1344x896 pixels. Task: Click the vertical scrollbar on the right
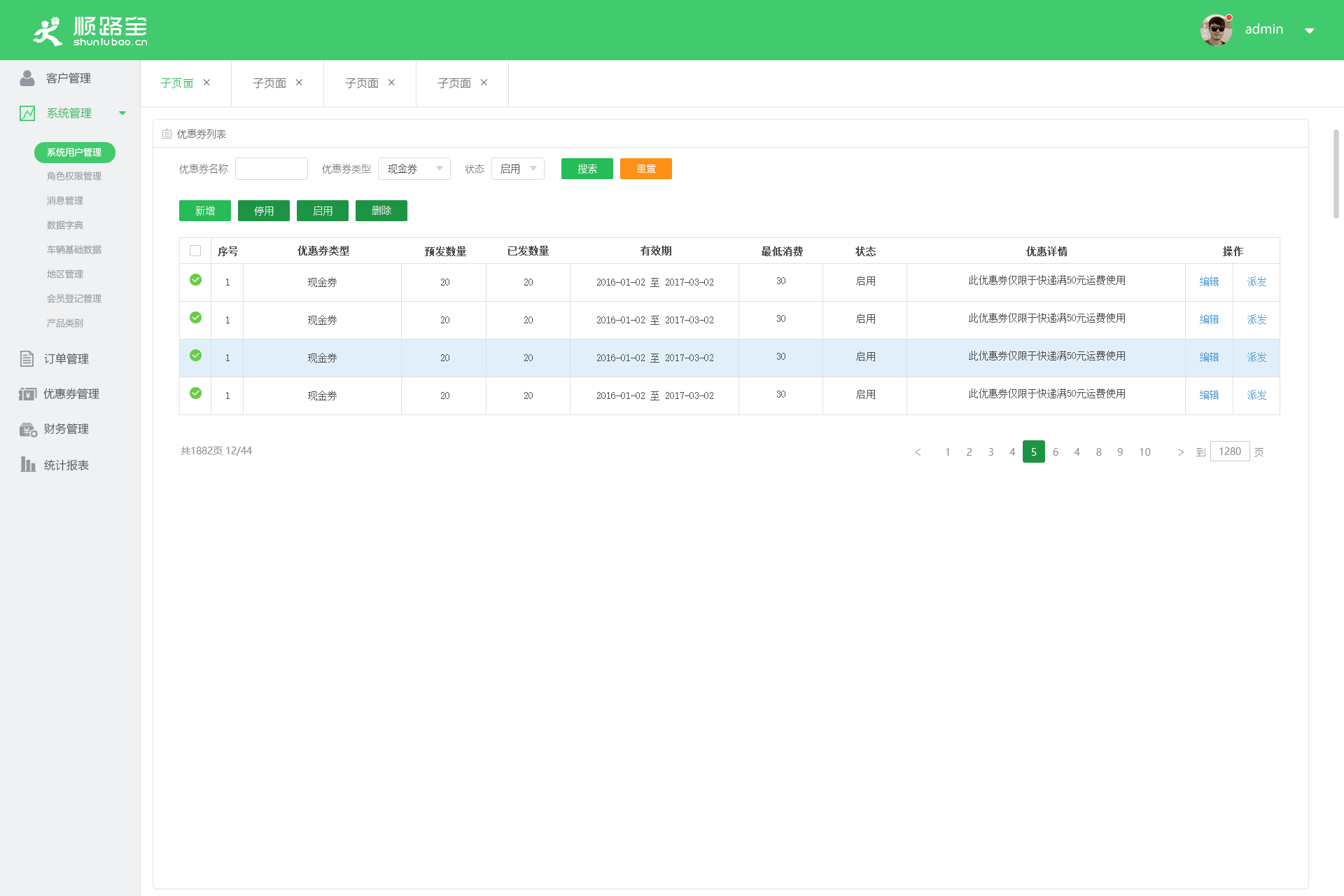point(1336,174)
